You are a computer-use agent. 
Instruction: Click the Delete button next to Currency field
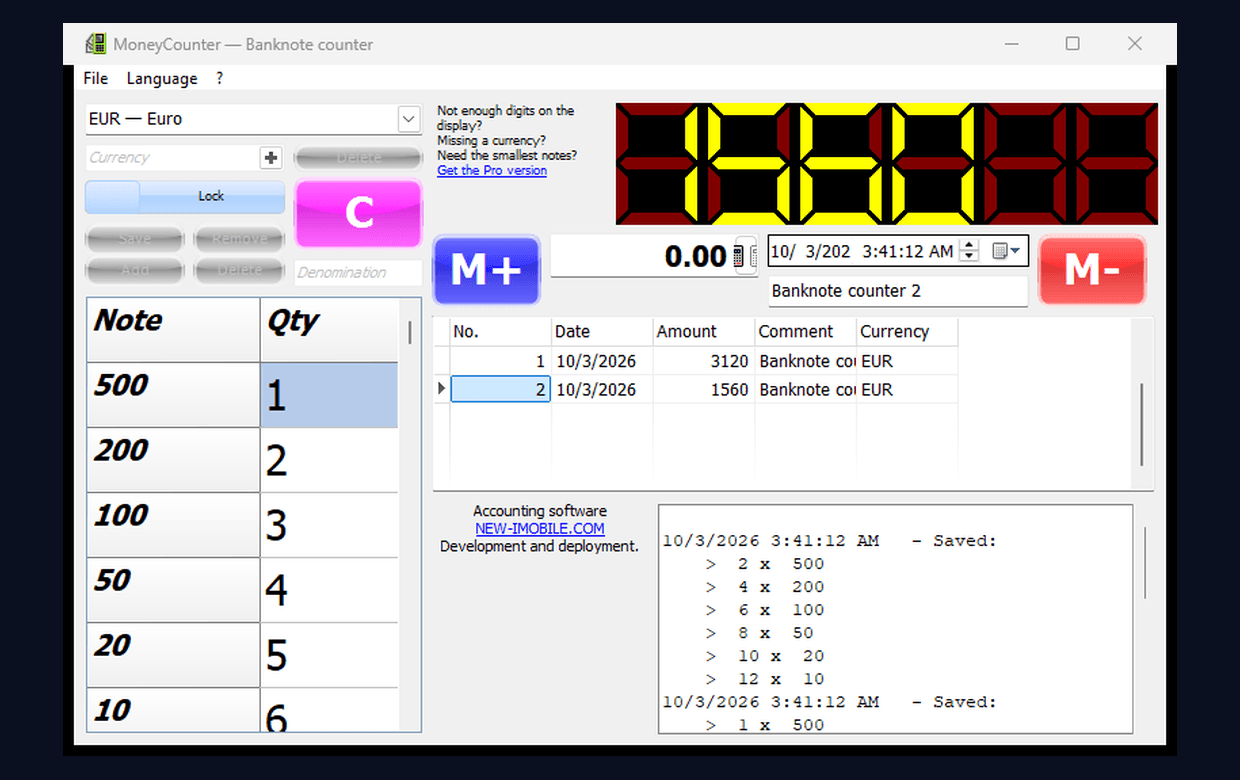[359, 158]
